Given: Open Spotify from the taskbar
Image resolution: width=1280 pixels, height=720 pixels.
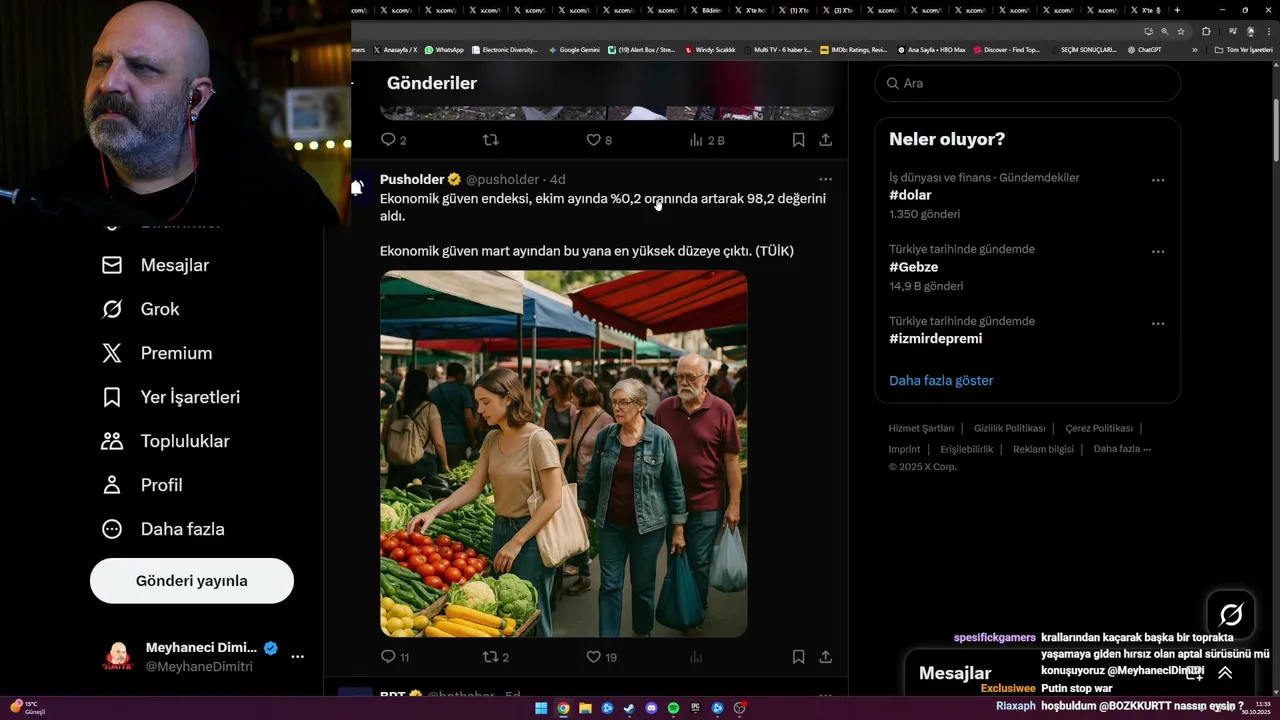Looking at the screenshot, I should 673,708.
